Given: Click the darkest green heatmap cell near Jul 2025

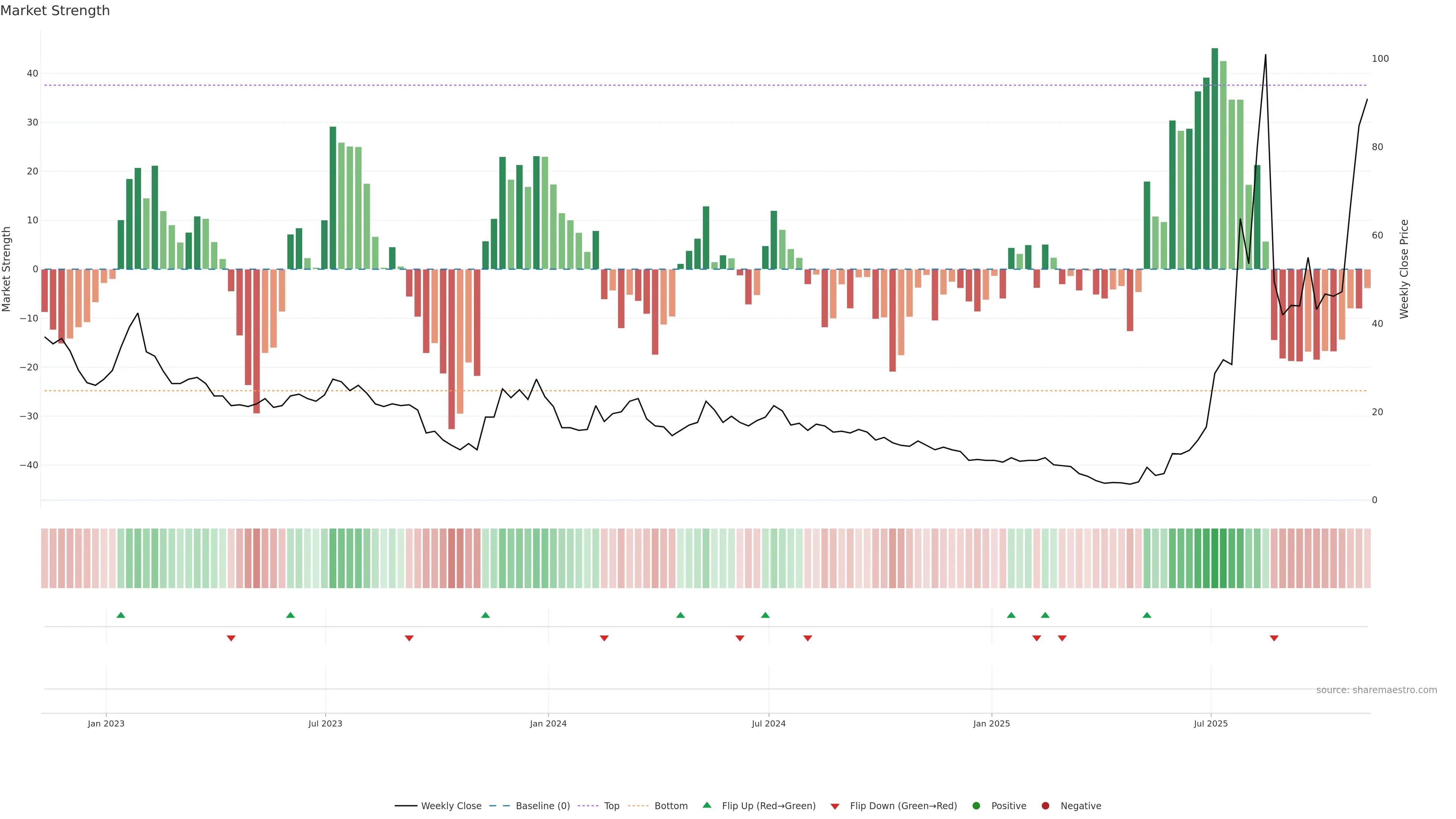Looking at the screenshot, I should (1214, 559).
